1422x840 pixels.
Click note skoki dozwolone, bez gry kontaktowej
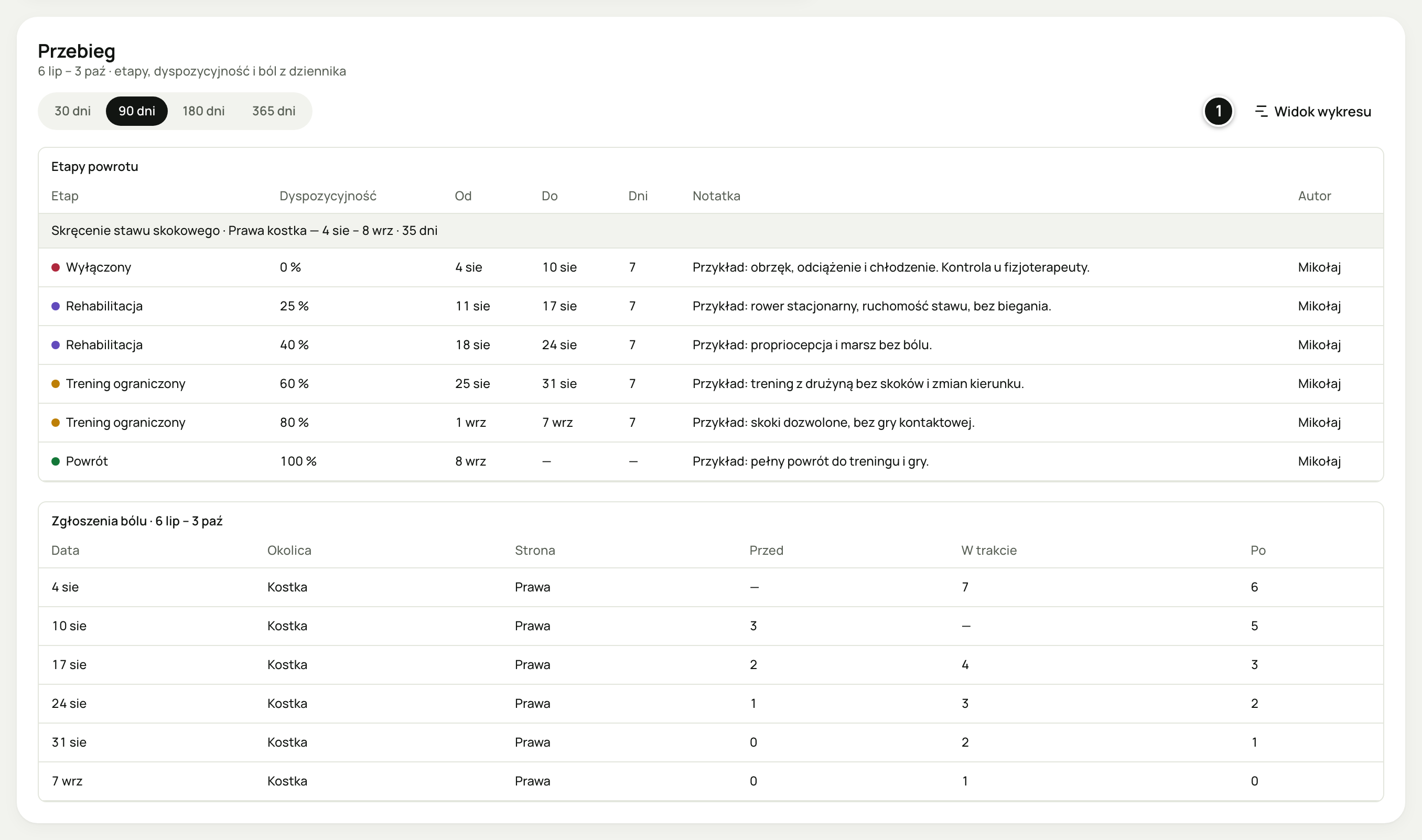834,422
